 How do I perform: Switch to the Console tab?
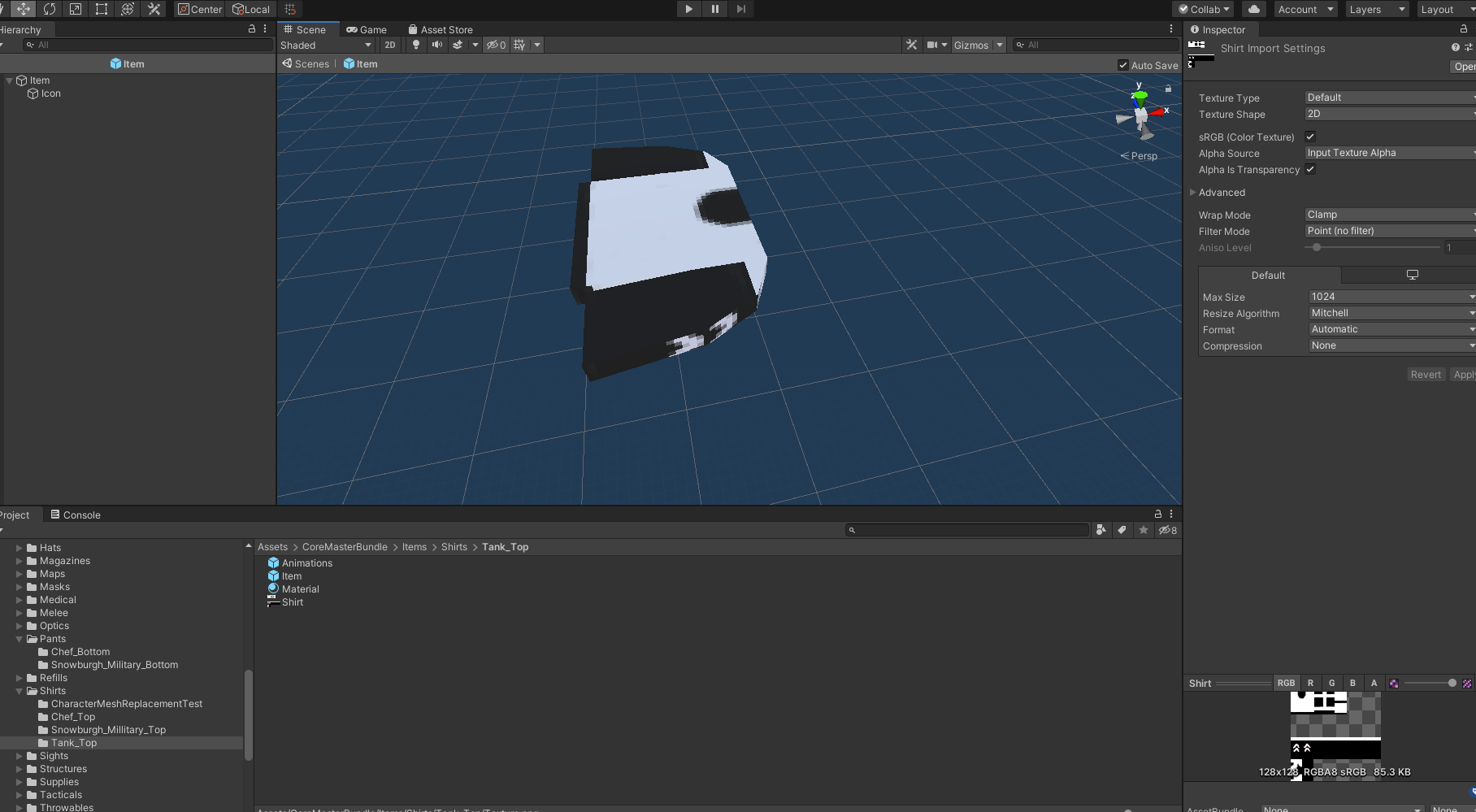pos(75,515)
